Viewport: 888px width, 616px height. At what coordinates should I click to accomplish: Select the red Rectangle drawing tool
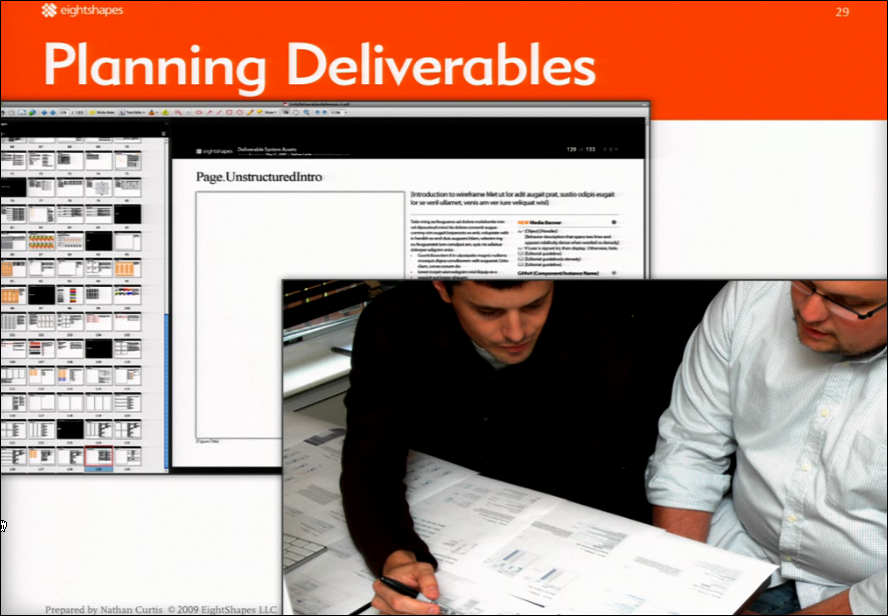pos(227,112)
